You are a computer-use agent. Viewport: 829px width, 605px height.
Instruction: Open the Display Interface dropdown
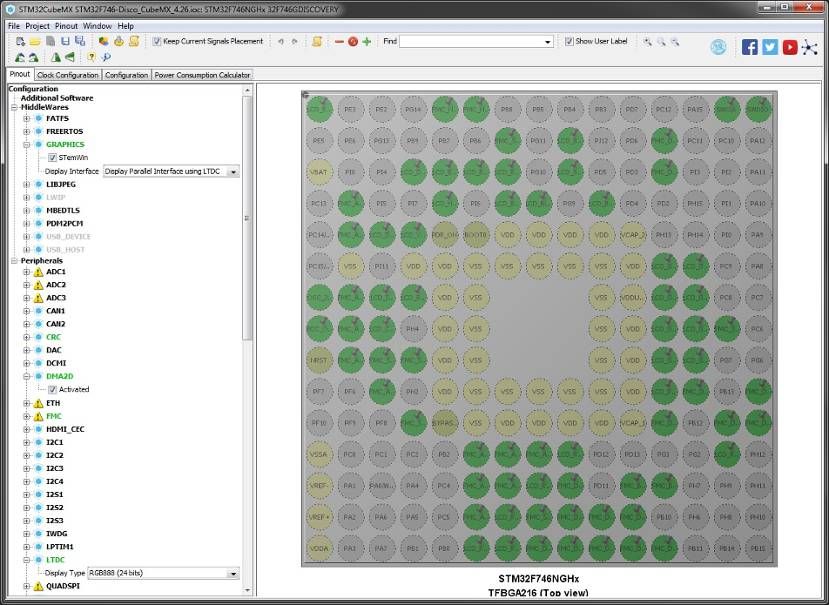coord(171,171)
